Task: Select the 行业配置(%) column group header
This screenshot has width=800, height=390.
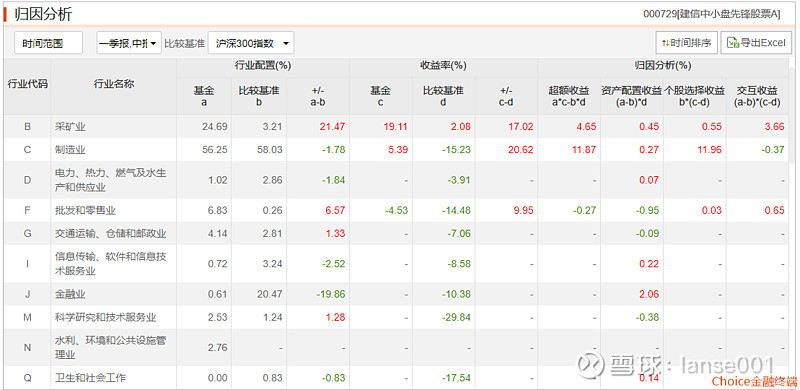Action: (263, 66)
